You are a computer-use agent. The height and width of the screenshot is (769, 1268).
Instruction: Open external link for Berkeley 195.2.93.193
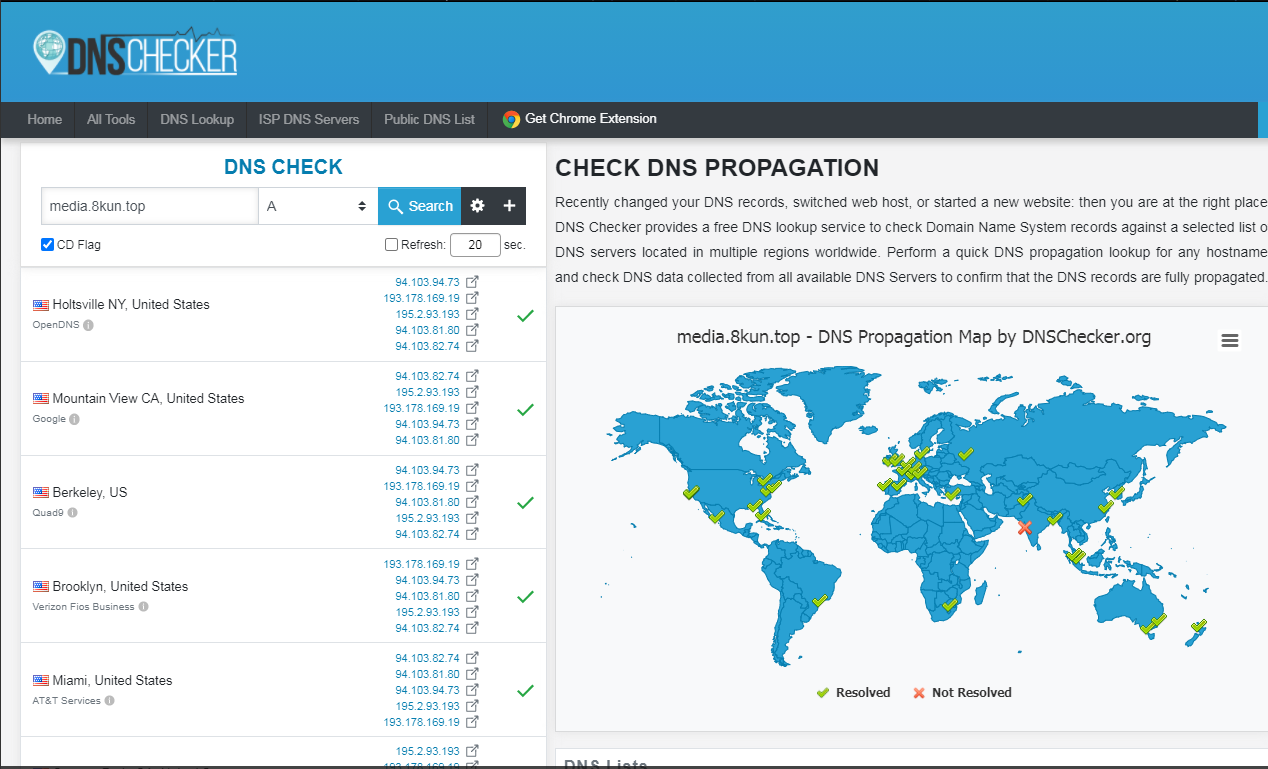(x=473, y=518)
